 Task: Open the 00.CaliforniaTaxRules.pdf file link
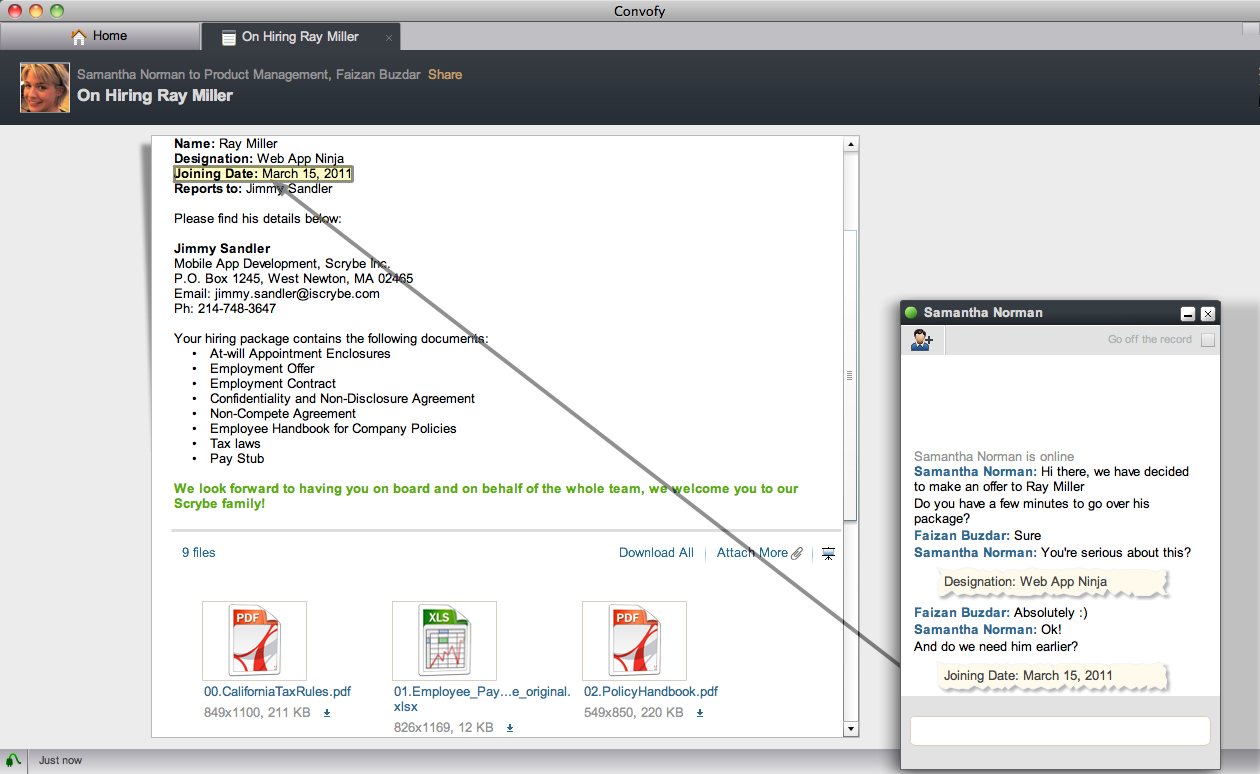(x=278, y=692)
